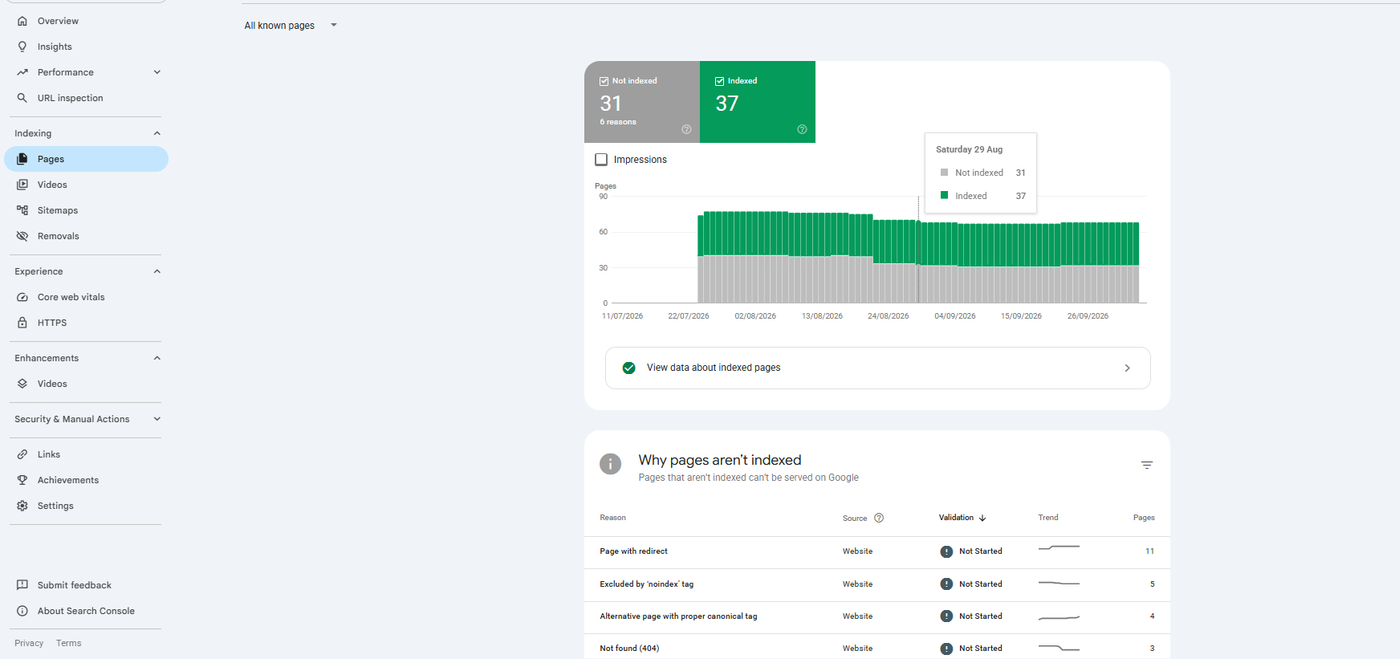Click the Core web vitals gauge icon
1400x659 pixels.
(22, 297)
